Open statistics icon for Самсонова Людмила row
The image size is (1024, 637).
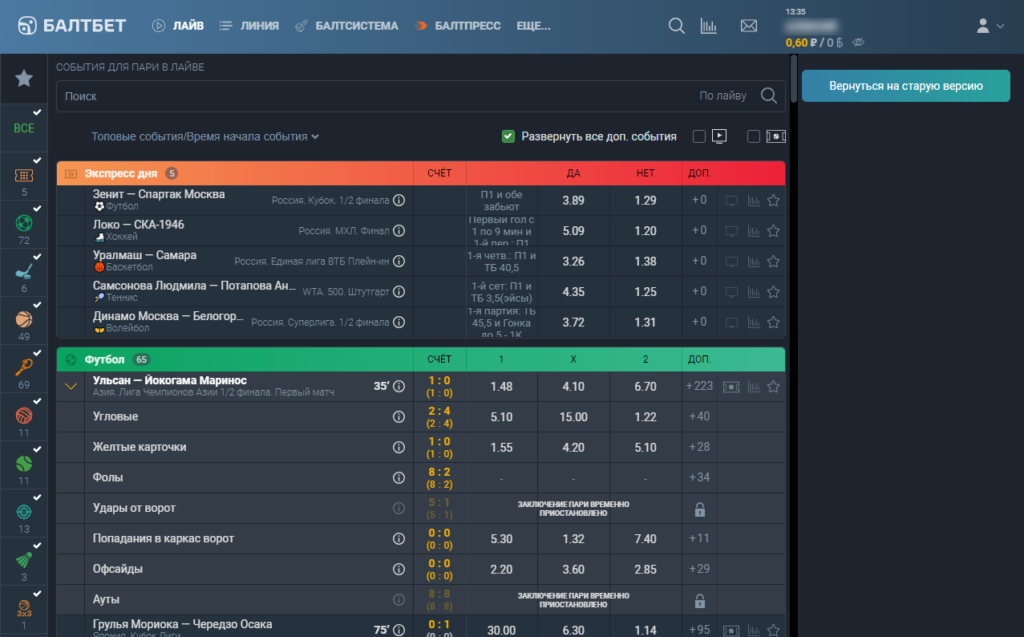coord(754,292)
